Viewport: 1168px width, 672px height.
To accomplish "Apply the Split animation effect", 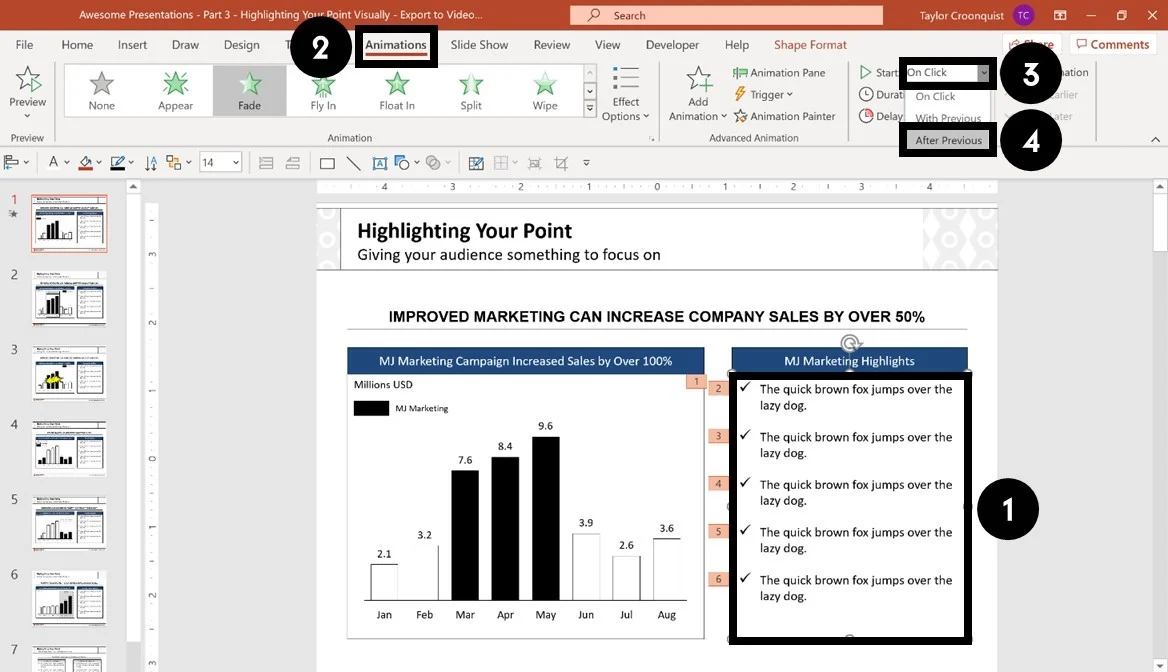I will [471, 91].
